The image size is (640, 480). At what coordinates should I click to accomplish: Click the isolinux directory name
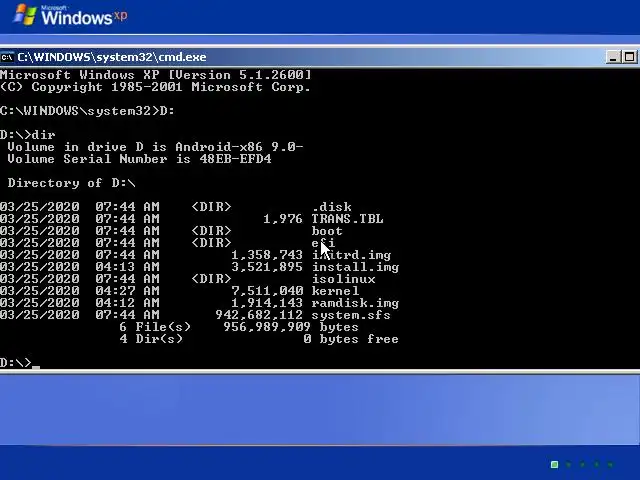pos(343,279)
